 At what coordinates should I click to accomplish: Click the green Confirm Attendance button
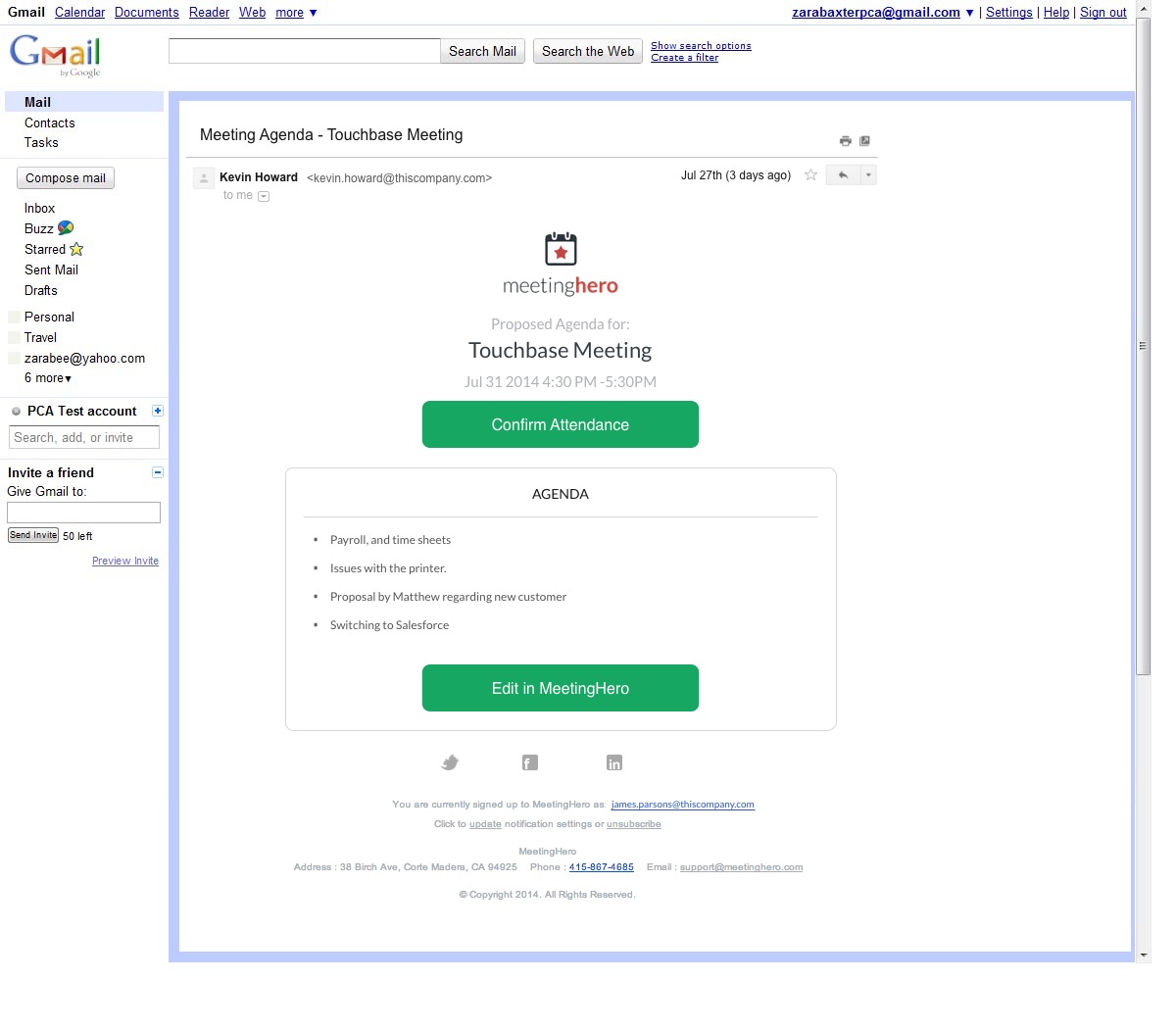click(561, 424)
